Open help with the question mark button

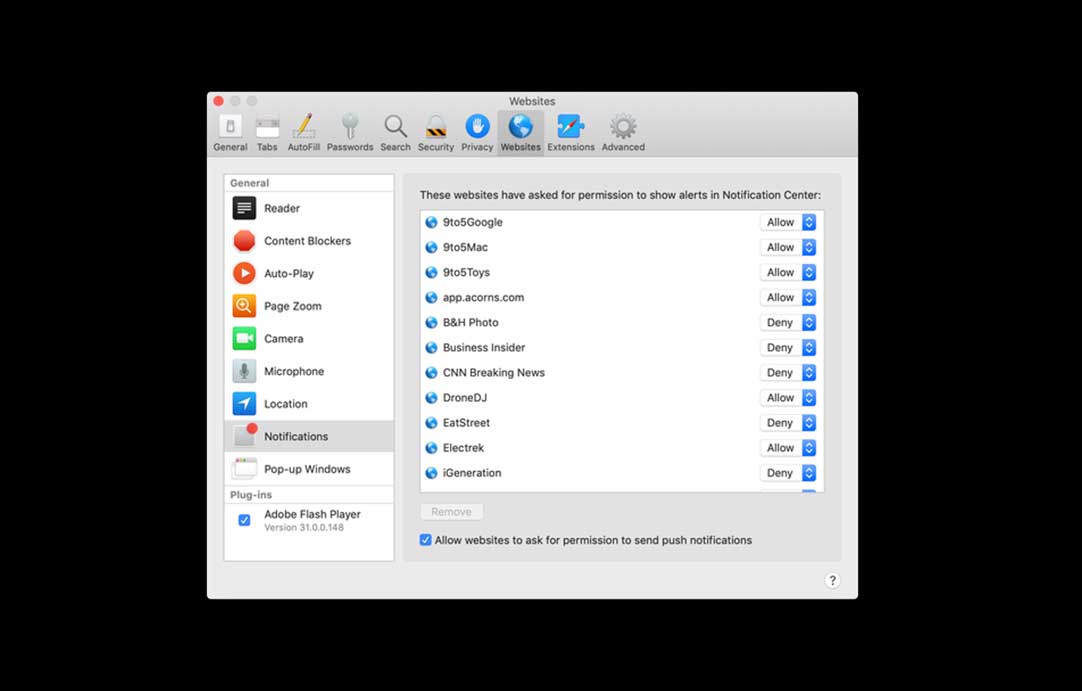pyautogui.click(x=832, y=581)
